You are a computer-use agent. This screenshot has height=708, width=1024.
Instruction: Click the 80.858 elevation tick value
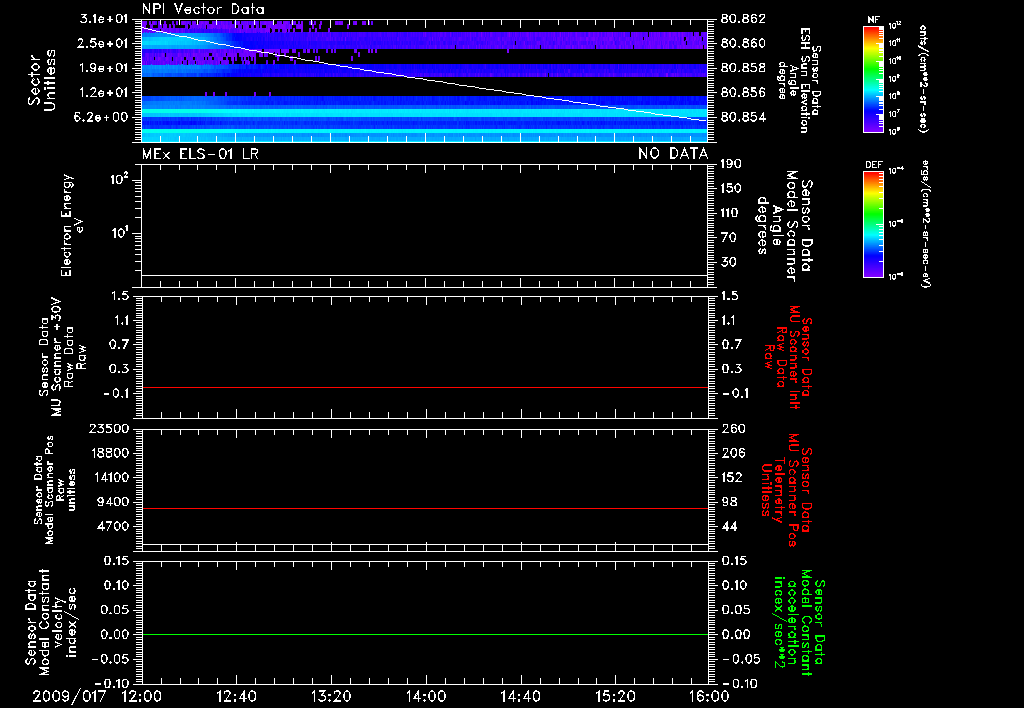click(743, 68)
